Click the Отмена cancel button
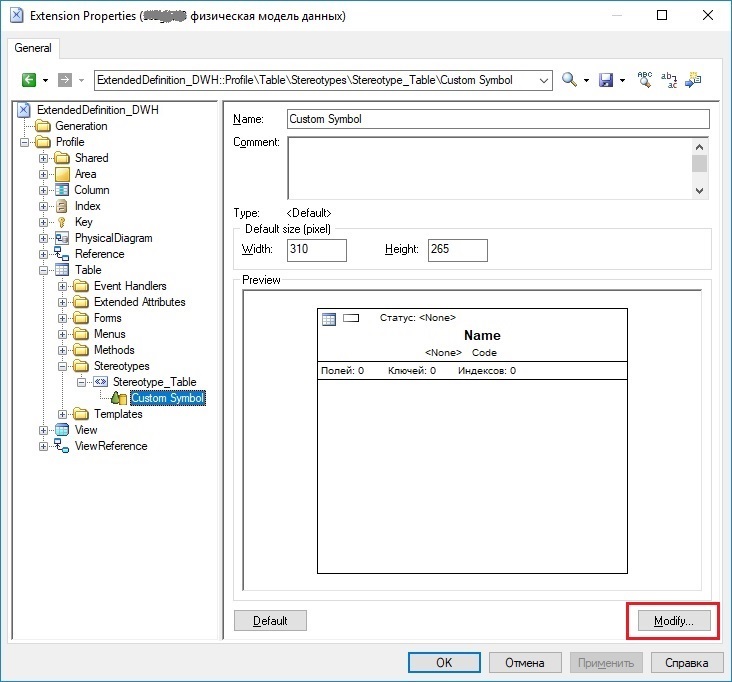732x682 pixels. point(525,662)
